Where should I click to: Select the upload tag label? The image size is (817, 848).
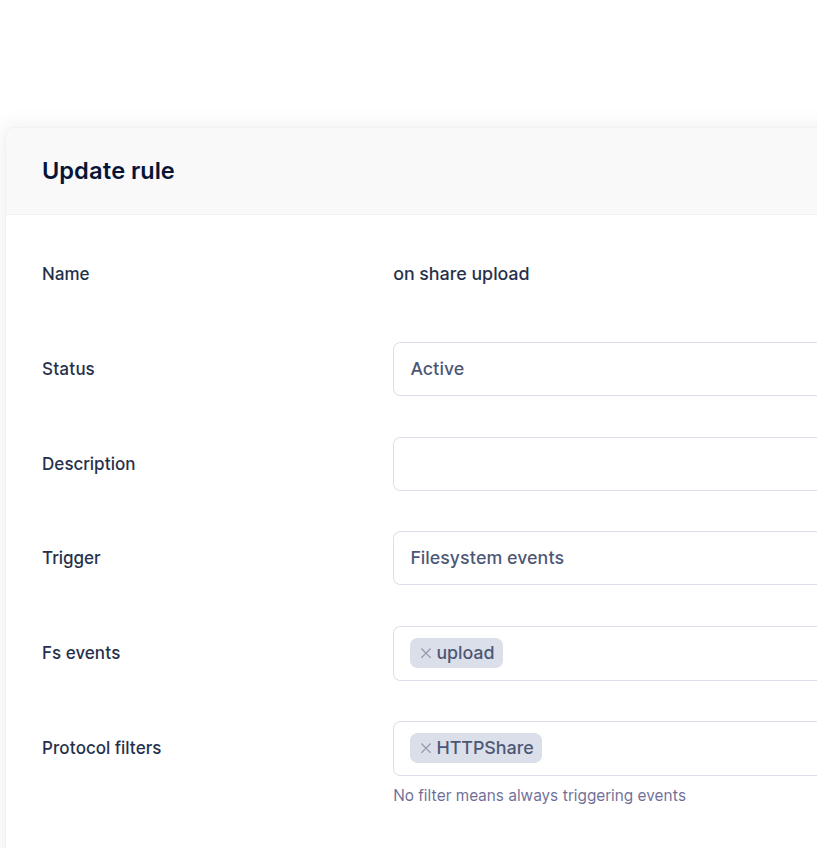465,653
